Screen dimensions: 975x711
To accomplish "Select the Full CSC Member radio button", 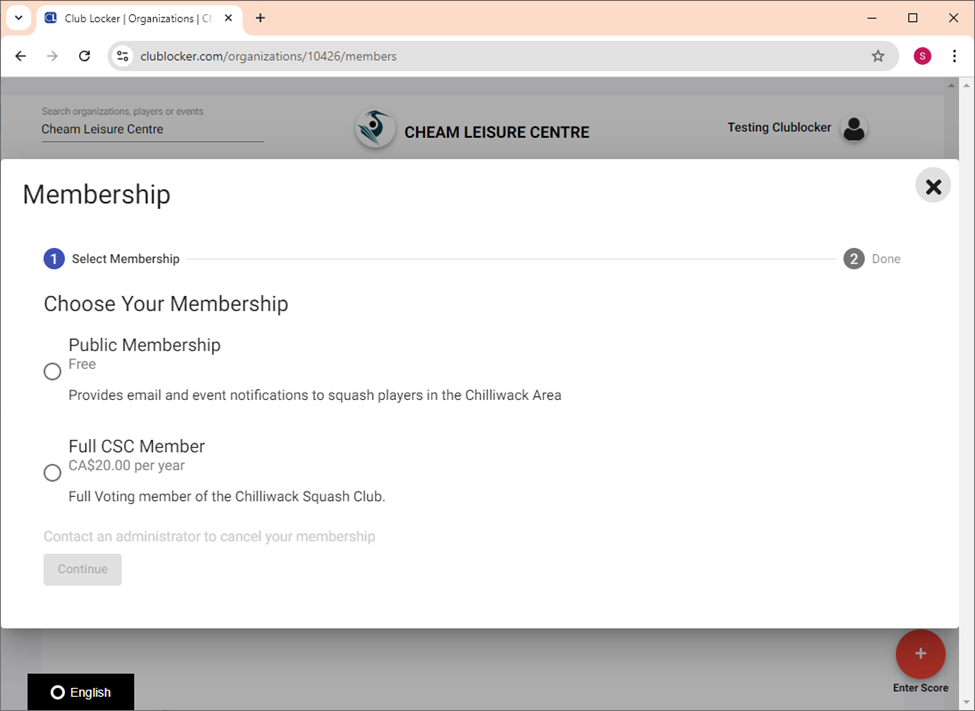I will tap(52, 472).
